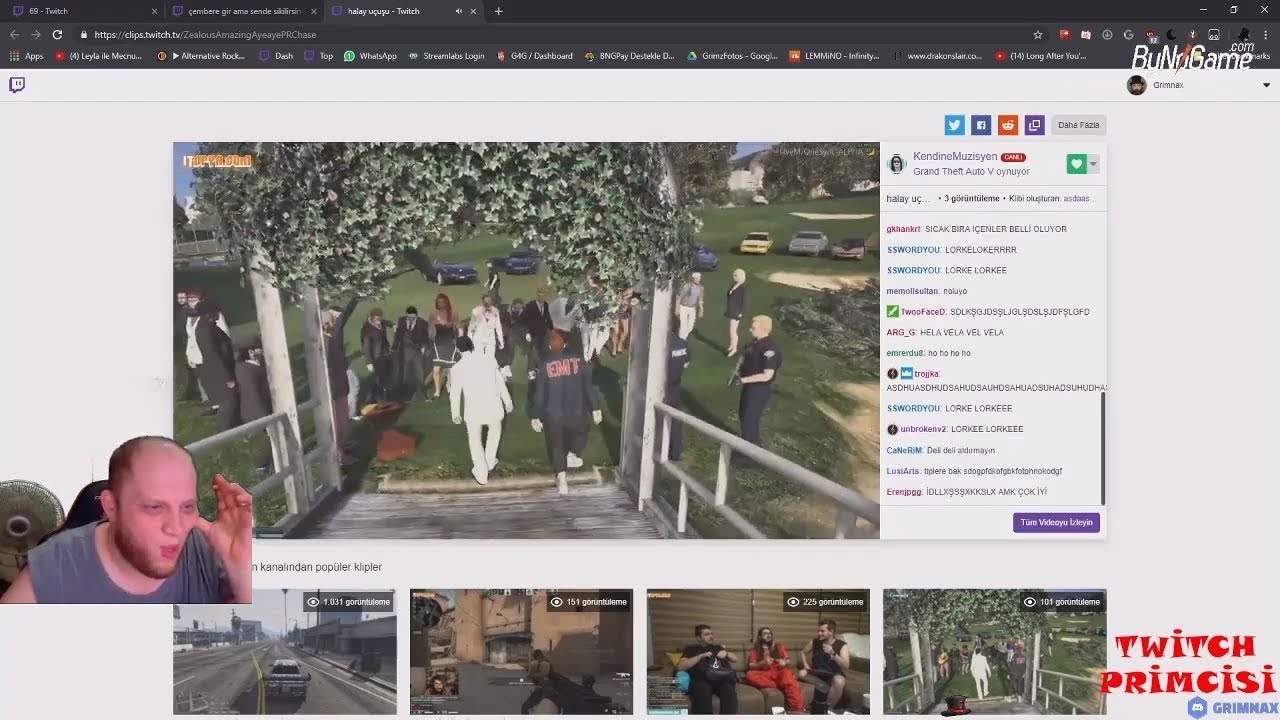Screen dimensions: 1280x720
Task: Click chat username 'LuxiArts'
Action: click(903, 471)
